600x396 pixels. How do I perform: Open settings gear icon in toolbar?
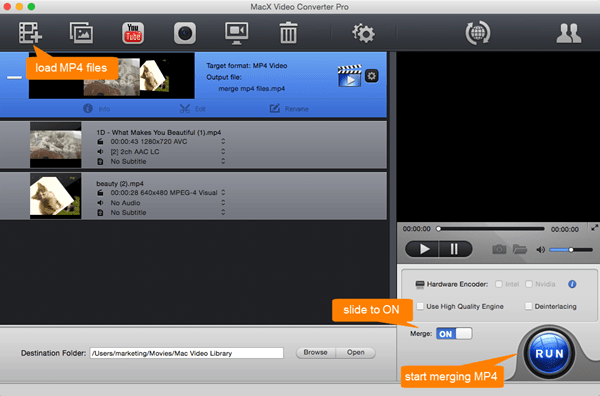pyautogui.click(x=363, y=33)
